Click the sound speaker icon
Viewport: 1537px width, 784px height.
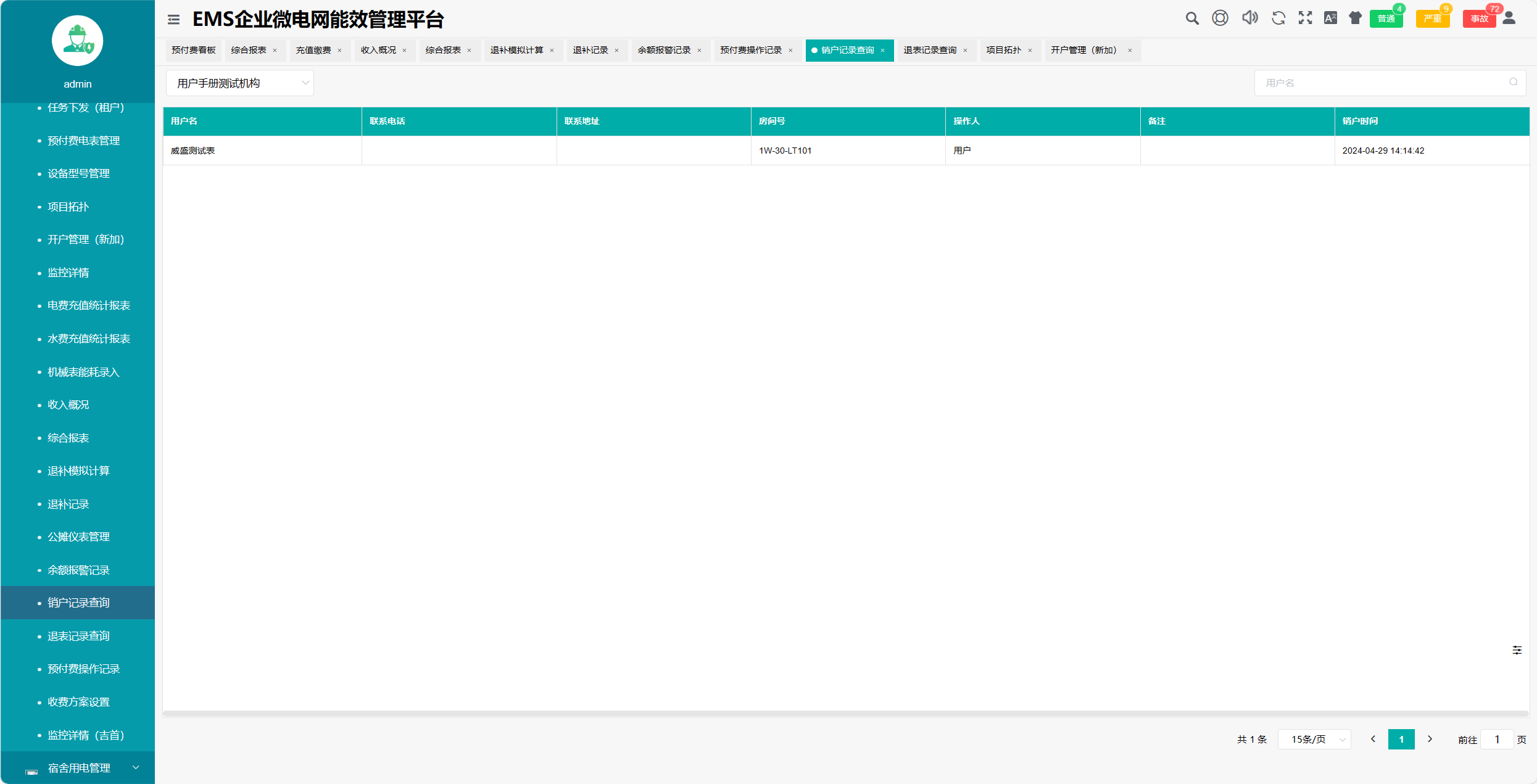tap(1249, 19)
